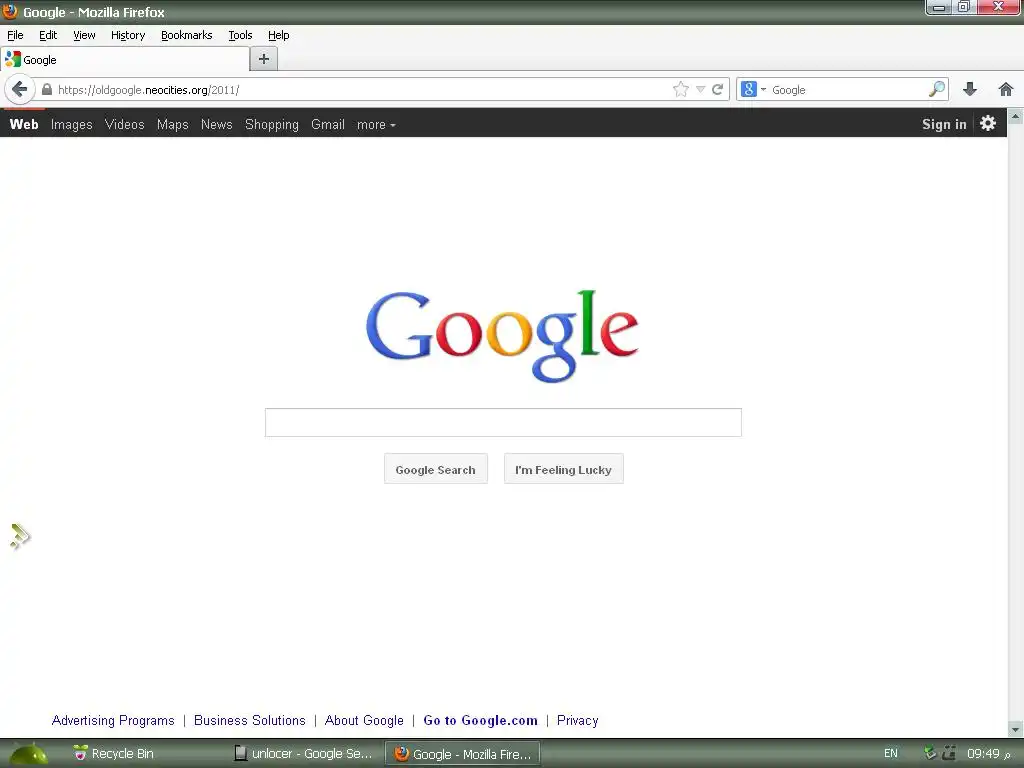Go to Google Videos
Viewport: 1024px width, 768px height.
pos(124,124)
